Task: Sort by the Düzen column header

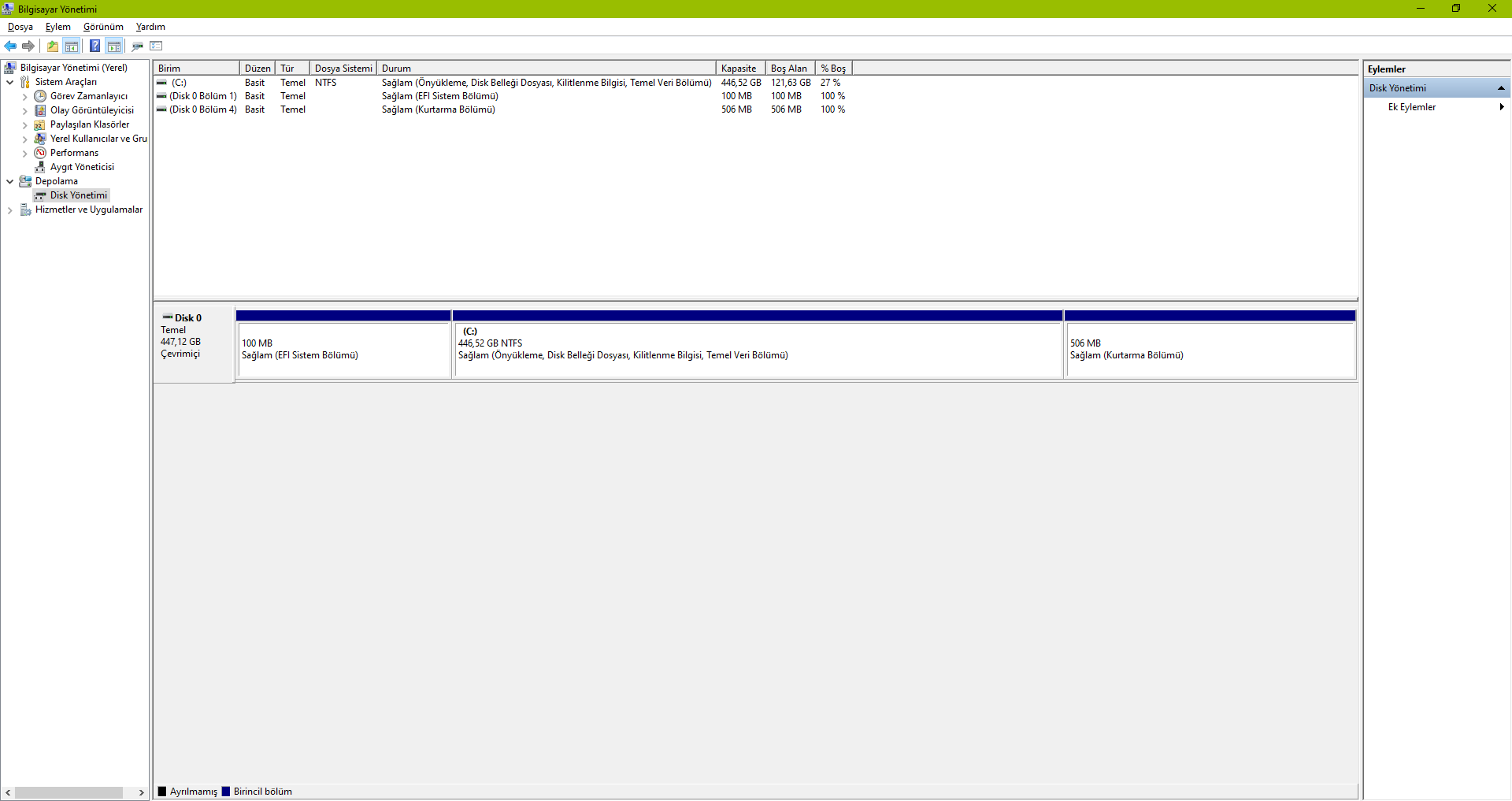Action: pyautogui.click(x=258, y=69)
